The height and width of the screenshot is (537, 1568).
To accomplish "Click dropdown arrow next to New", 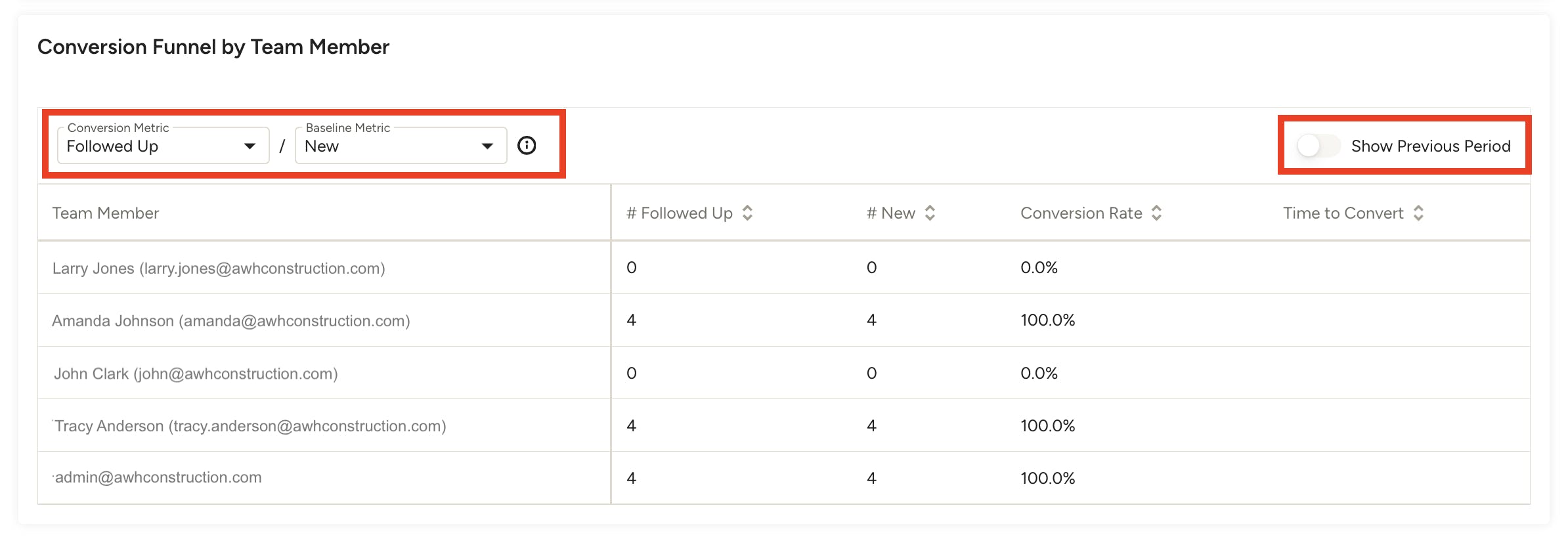I will [x=487, y=146].
